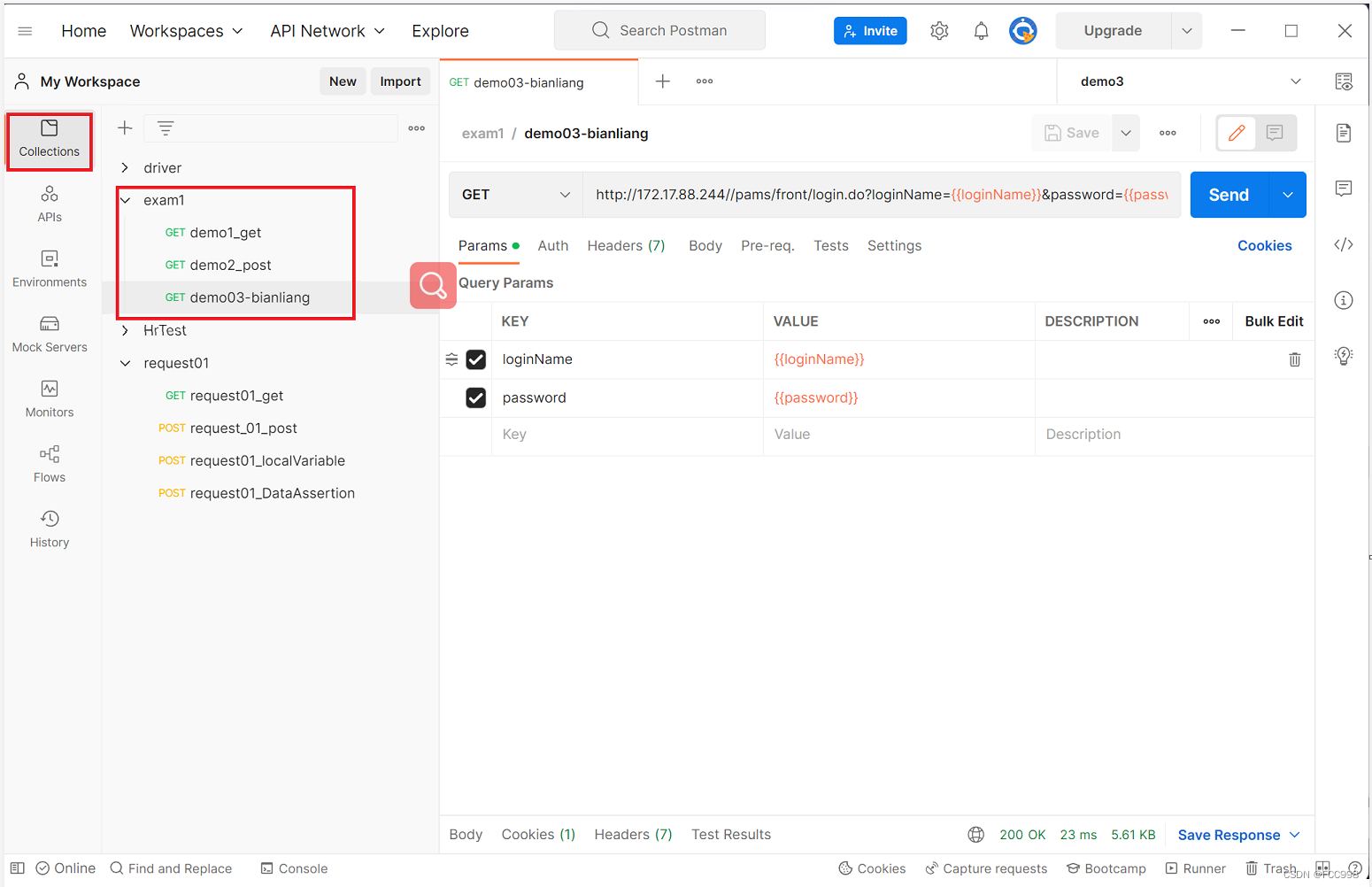Open the lightbulb related requests icon
The image size is (1372, 887).
tap(1344, 356)
